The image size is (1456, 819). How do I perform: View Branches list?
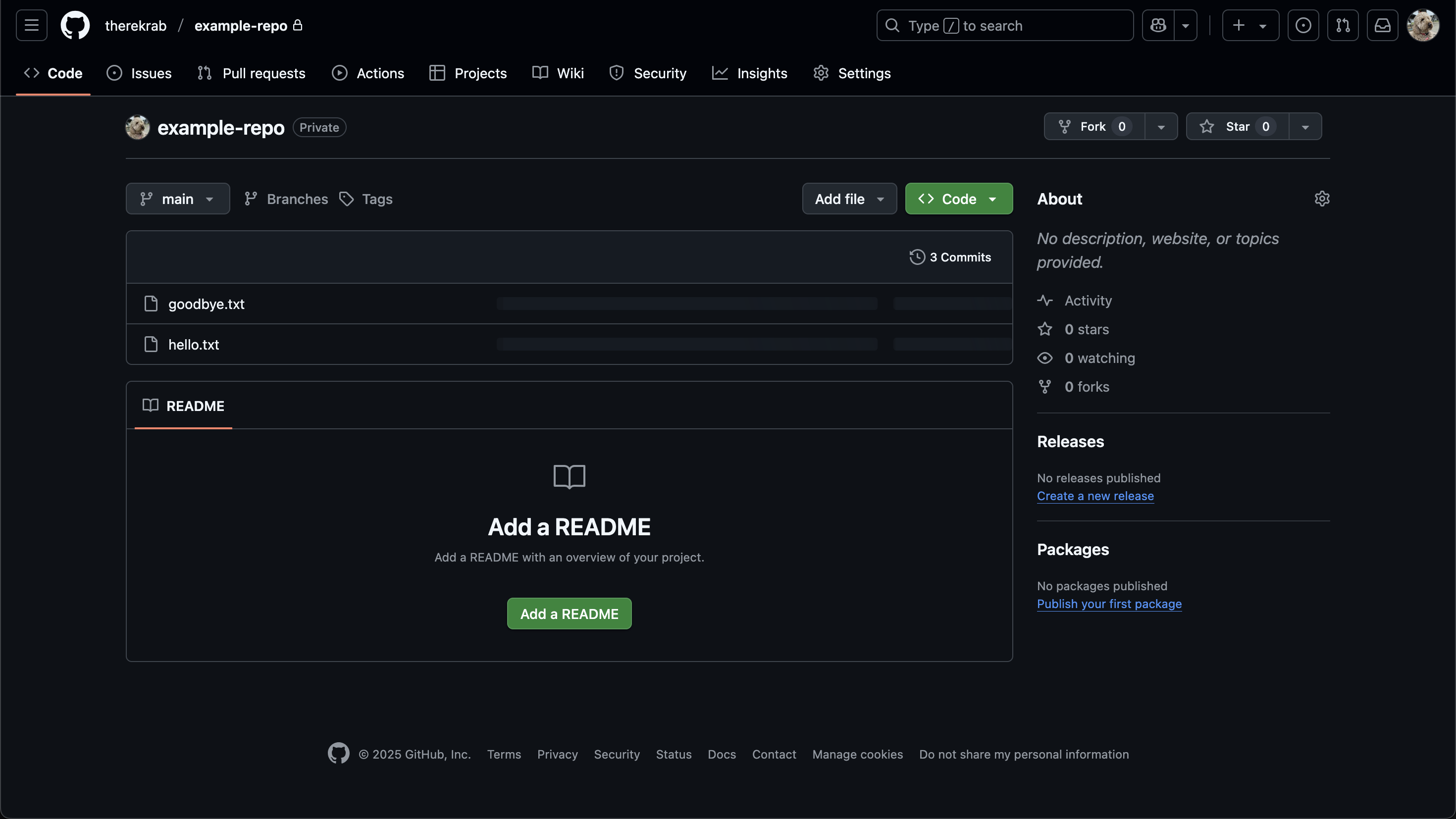[x=286, y=199]
